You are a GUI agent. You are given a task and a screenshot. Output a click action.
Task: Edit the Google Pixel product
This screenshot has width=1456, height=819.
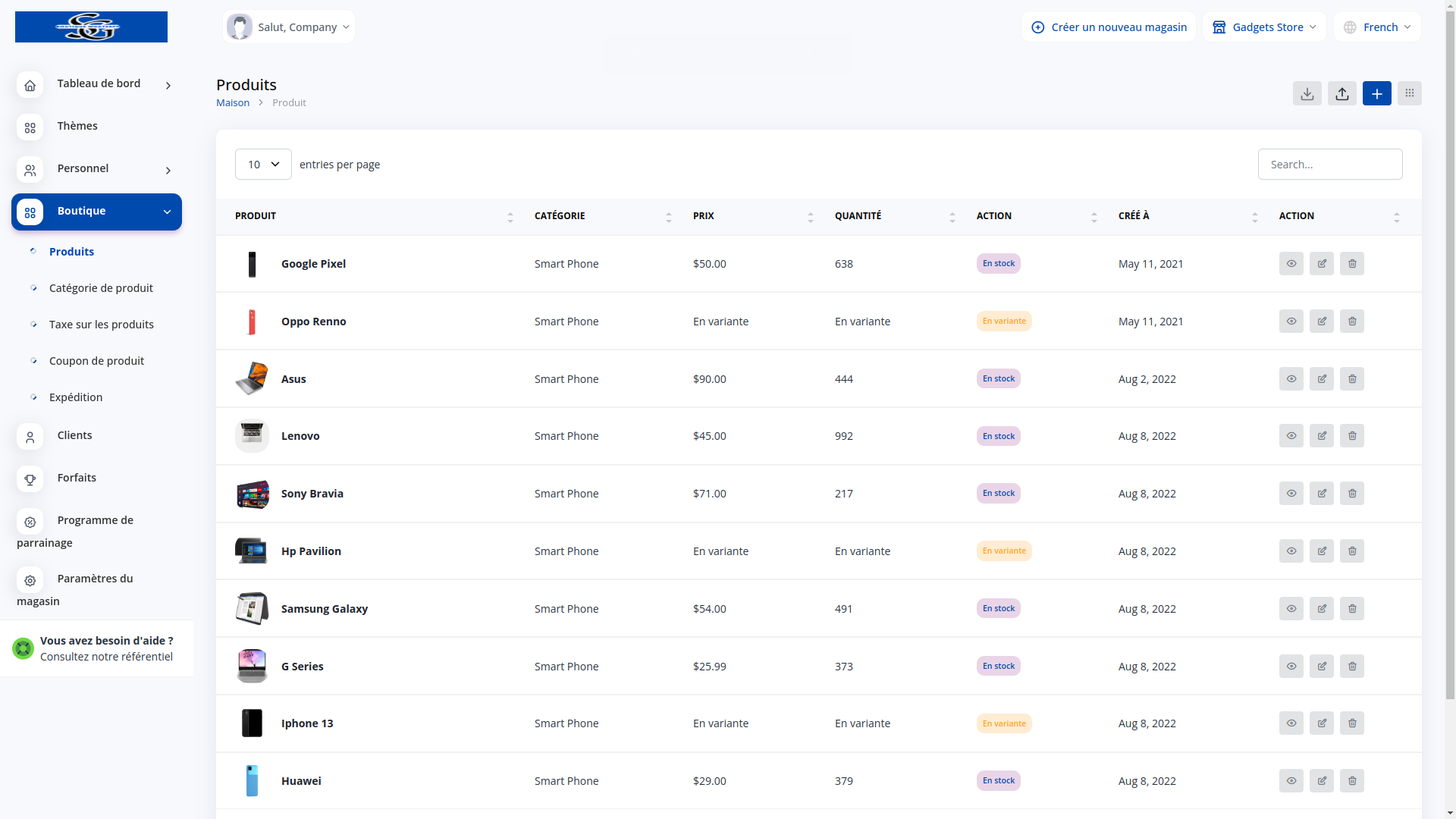coord(1321,264)
